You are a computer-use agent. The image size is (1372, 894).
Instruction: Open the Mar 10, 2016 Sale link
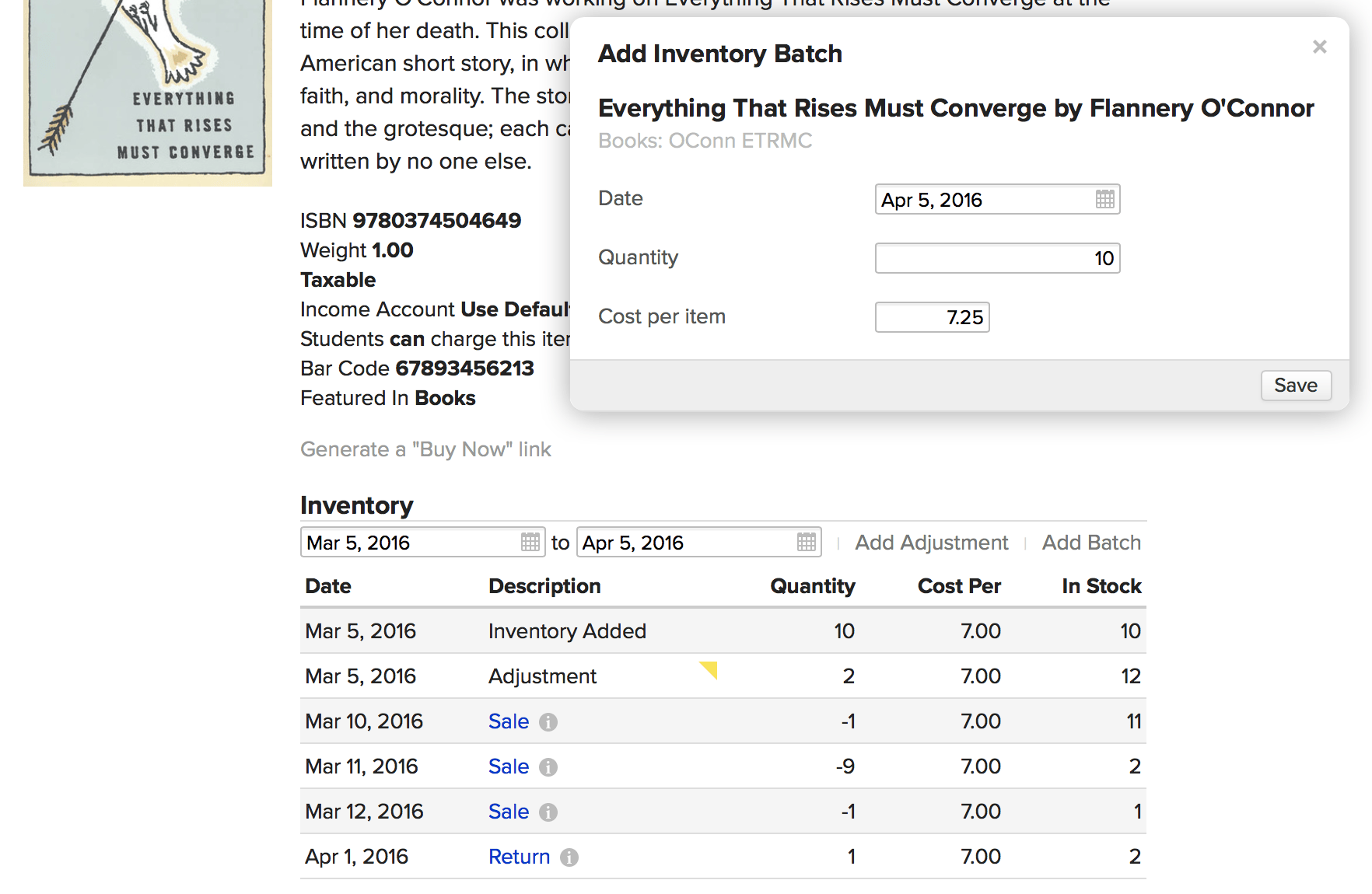point(509,721)
